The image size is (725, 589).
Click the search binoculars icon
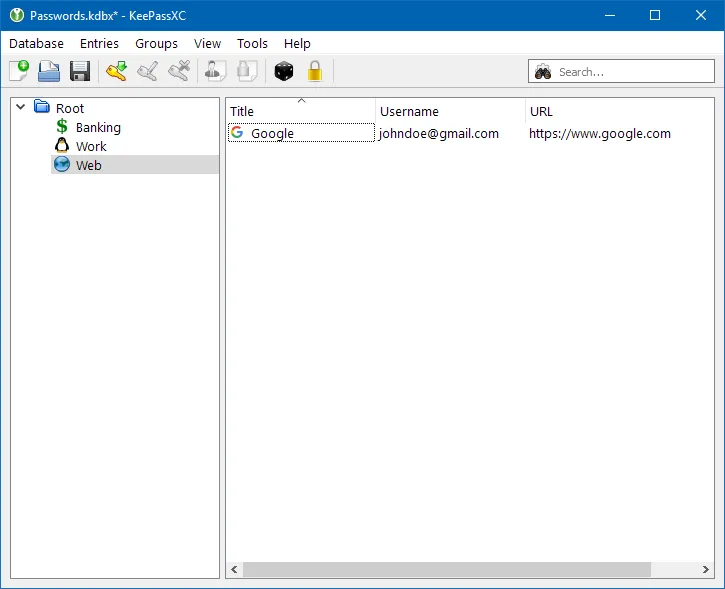[543, 72]
